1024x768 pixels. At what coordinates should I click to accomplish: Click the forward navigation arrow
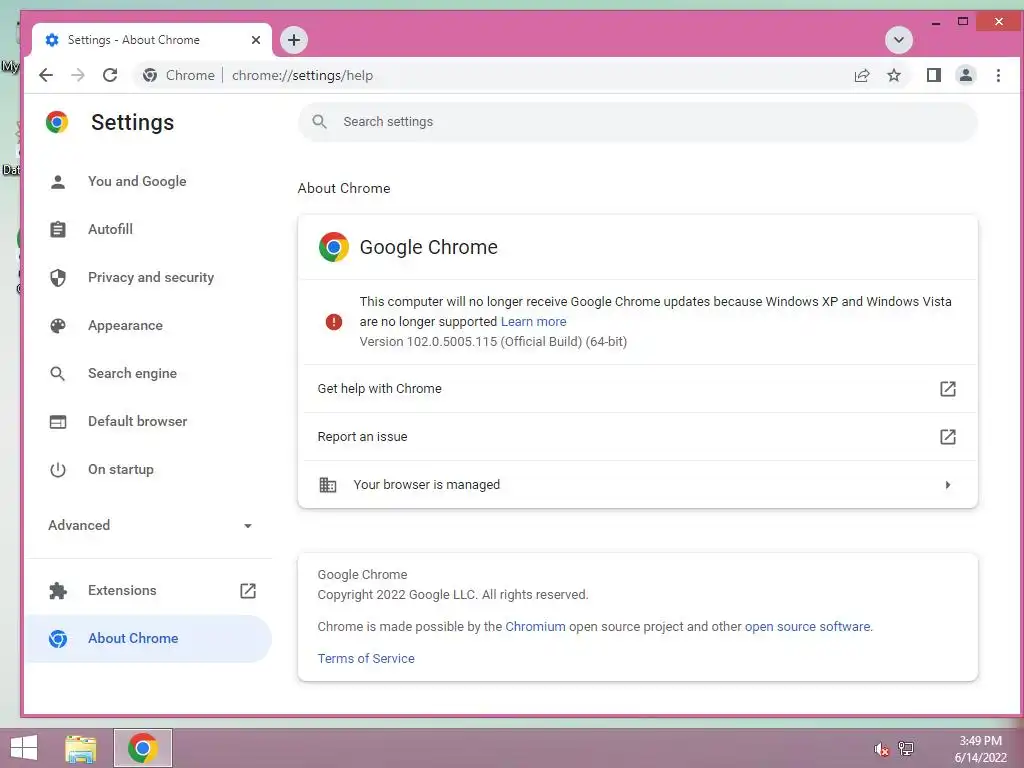(78, 75)
